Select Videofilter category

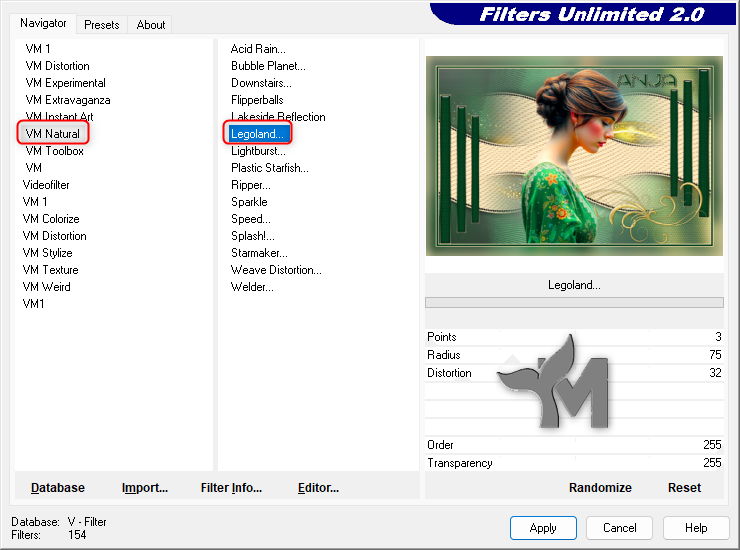point(46,185)
